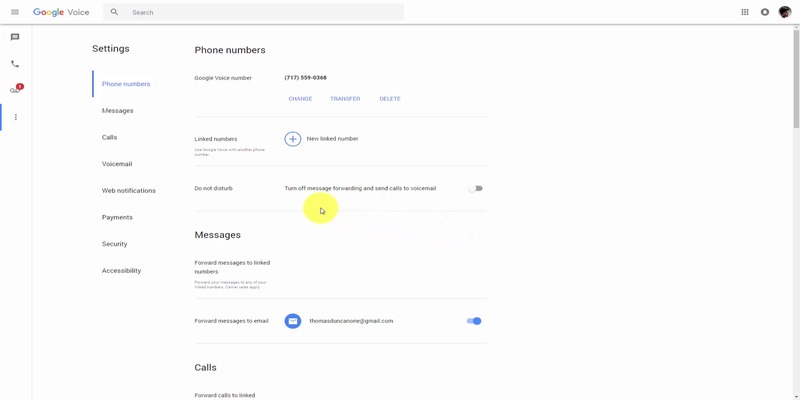The width and height of the screenshot is (800, 400).
Task: Open the Messages chat icon in sidebar
Action: coord(15,37)
